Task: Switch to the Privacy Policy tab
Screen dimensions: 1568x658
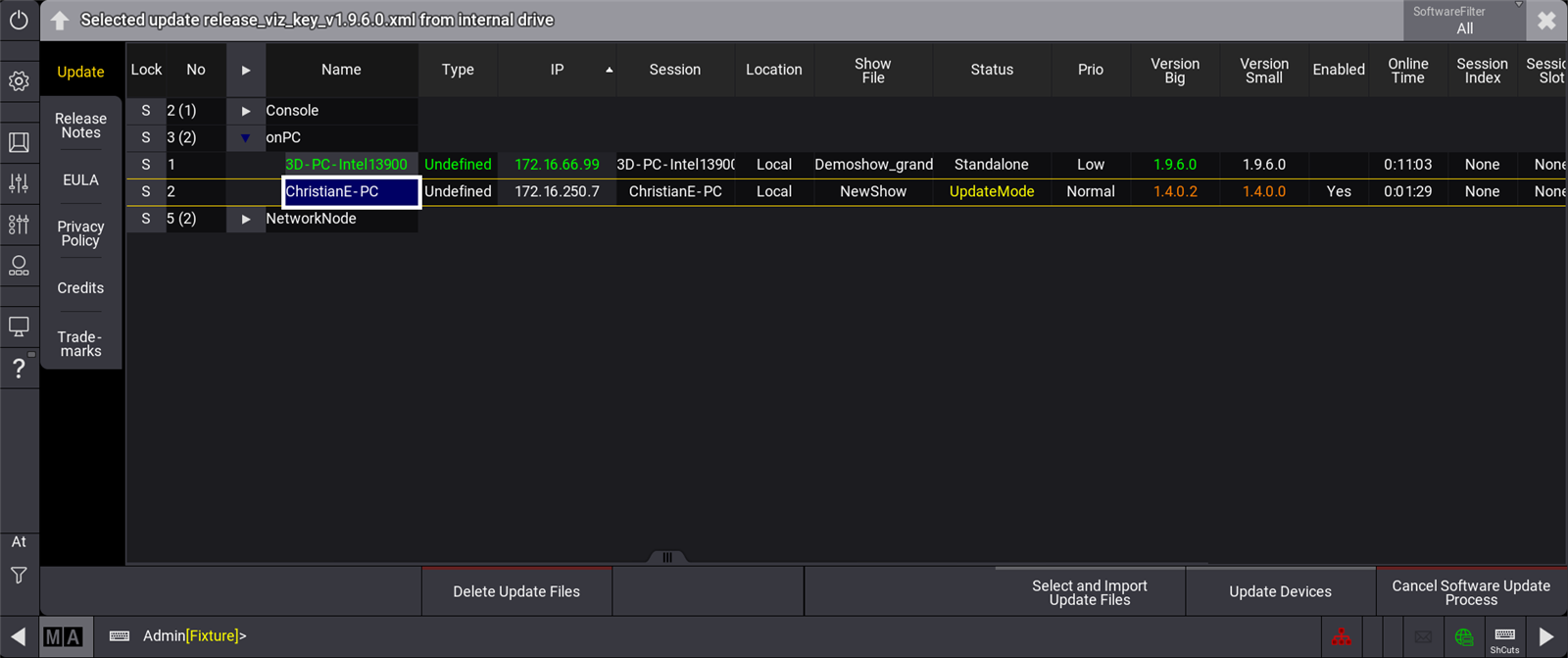Action: 80,233
